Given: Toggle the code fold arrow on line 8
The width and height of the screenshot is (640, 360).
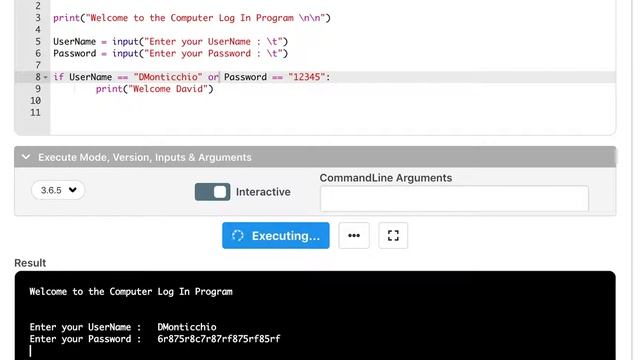Looking at the screenshot, I should tap(45, 77).
